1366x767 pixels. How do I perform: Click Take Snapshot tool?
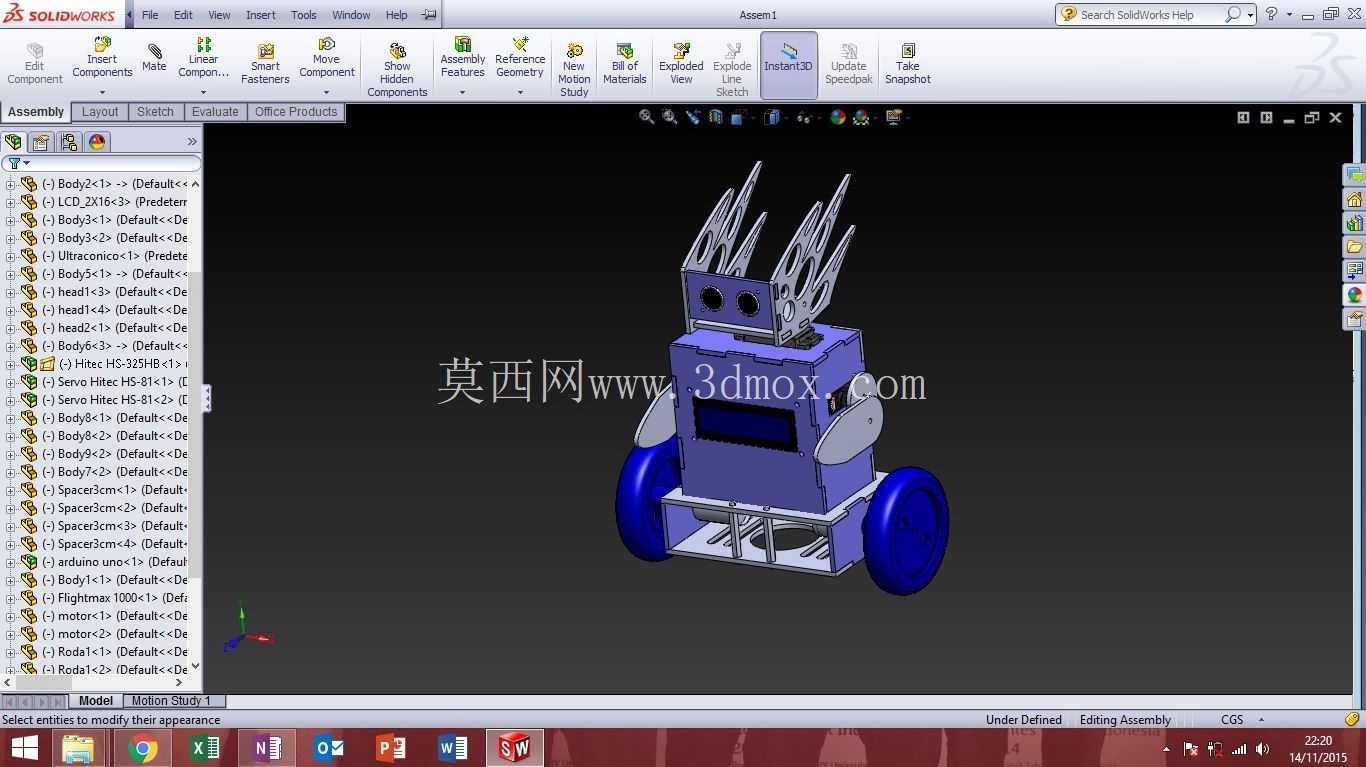pos(908,65)
